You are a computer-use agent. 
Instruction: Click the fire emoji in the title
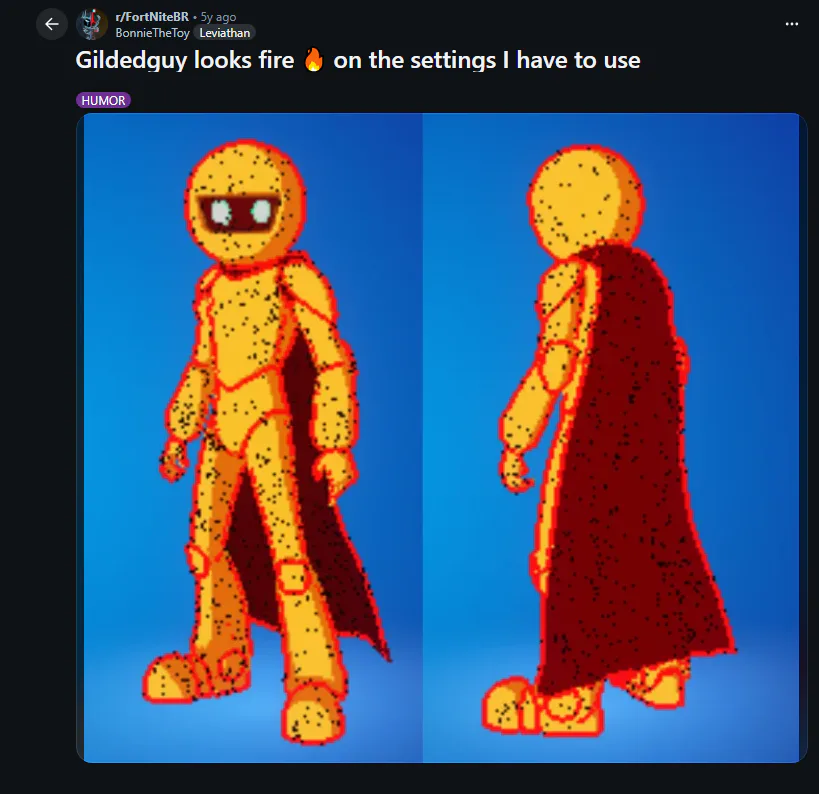point(313,61)
